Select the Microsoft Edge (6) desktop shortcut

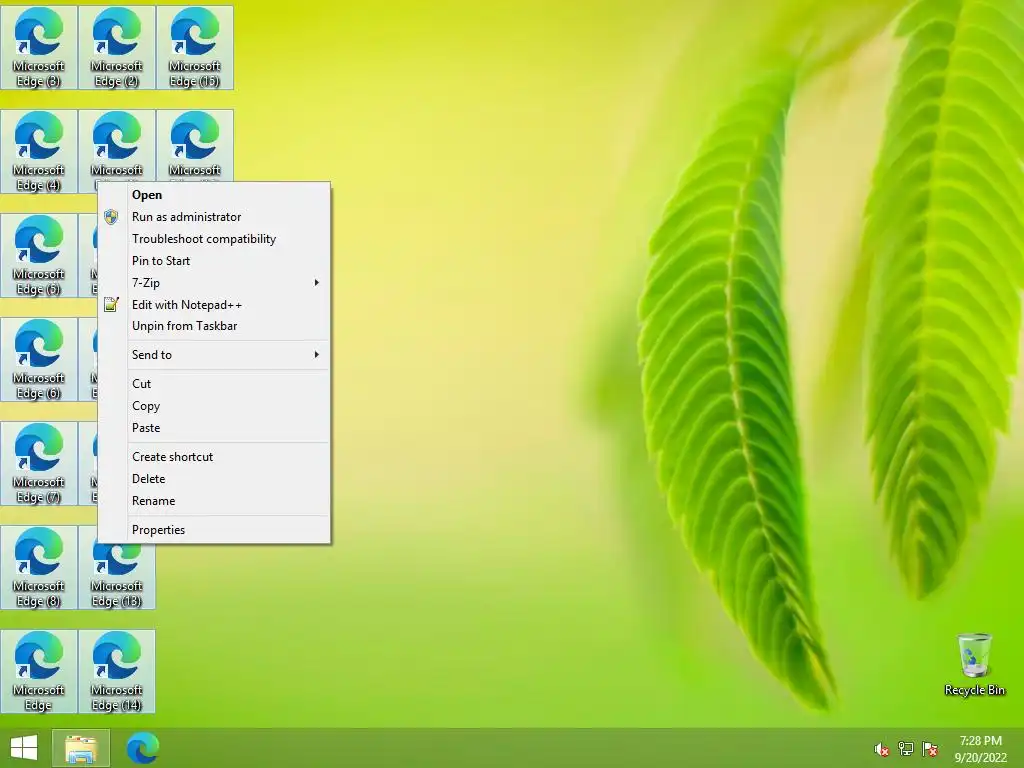39,359
